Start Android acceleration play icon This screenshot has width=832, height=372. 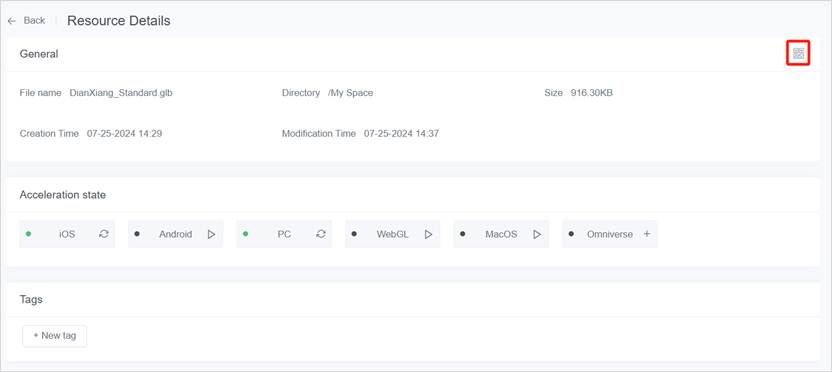(211, 234)
